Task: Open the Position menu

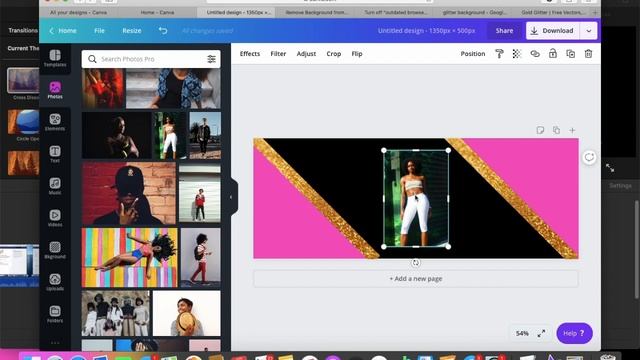Action: click(x=473, y=54)
